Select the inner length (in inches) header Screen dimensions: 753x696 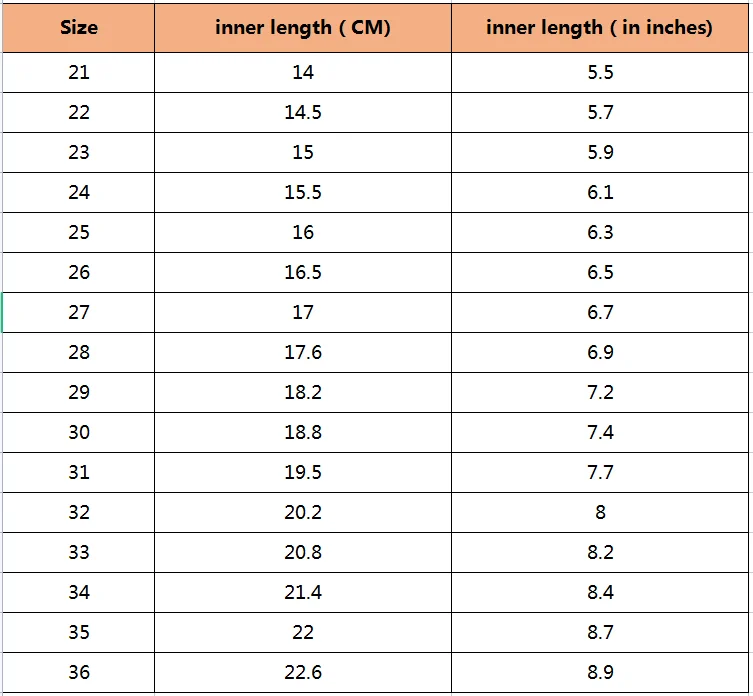600,28
